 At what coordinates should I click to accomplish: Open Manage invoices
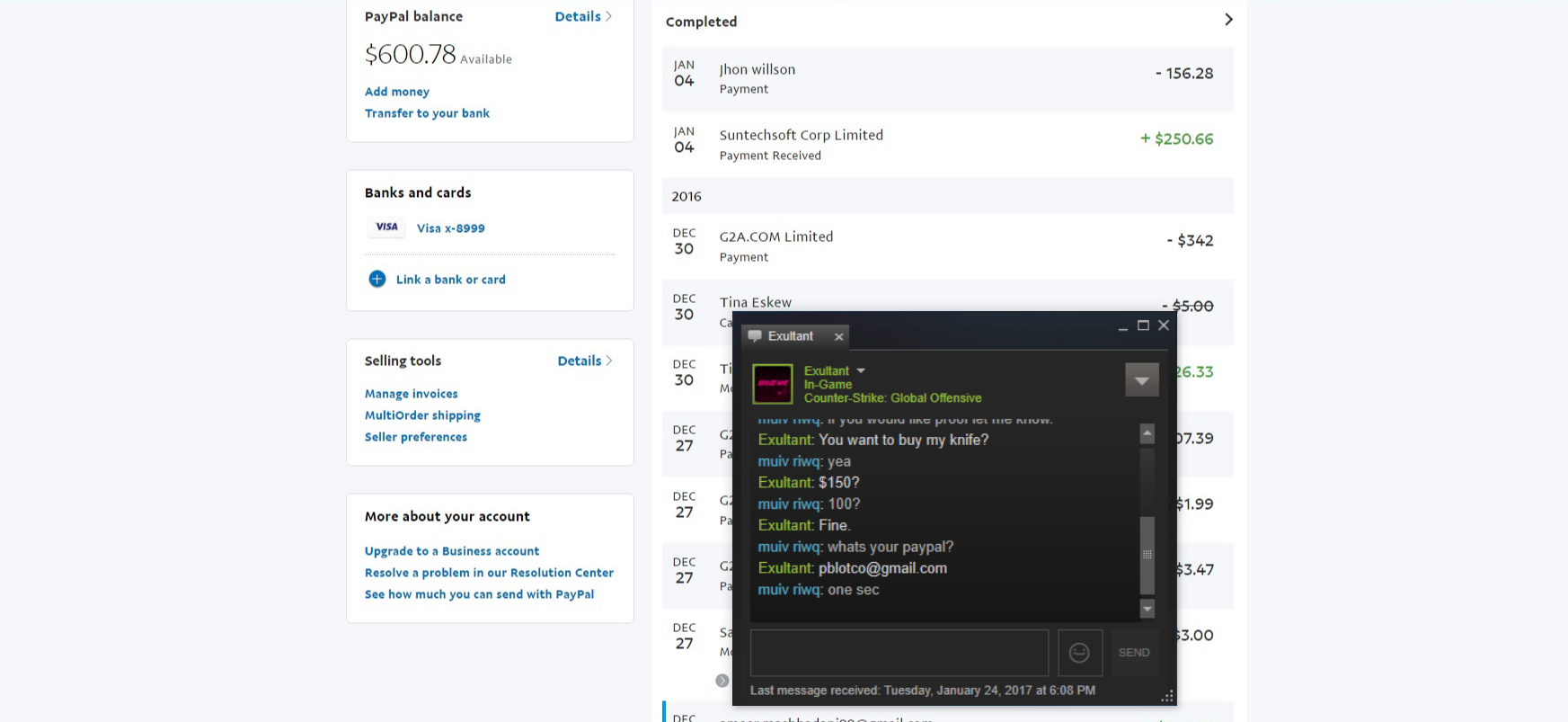click(x=412, y=394)
